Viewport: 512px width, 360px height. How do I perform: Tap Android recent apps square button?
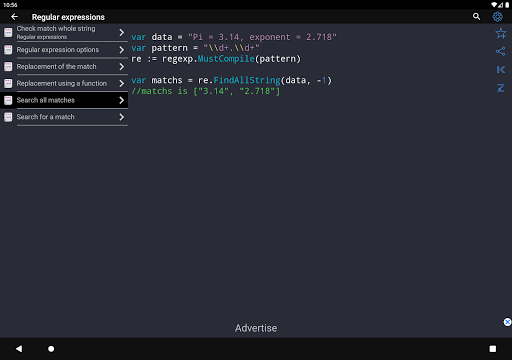click(493, 349)
